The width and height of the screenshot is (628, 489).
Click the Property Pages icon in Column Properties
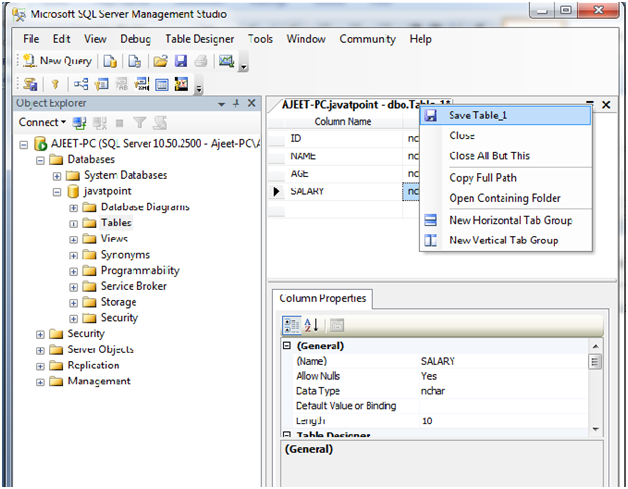coord(337,326)
